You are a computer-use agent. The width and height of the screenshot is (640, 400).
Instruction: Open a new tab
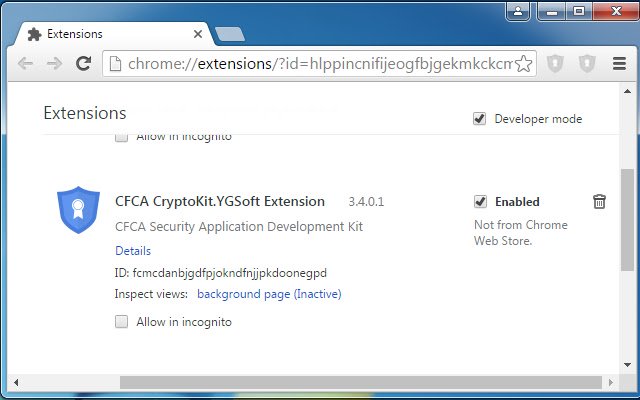[x=229, y=34]
